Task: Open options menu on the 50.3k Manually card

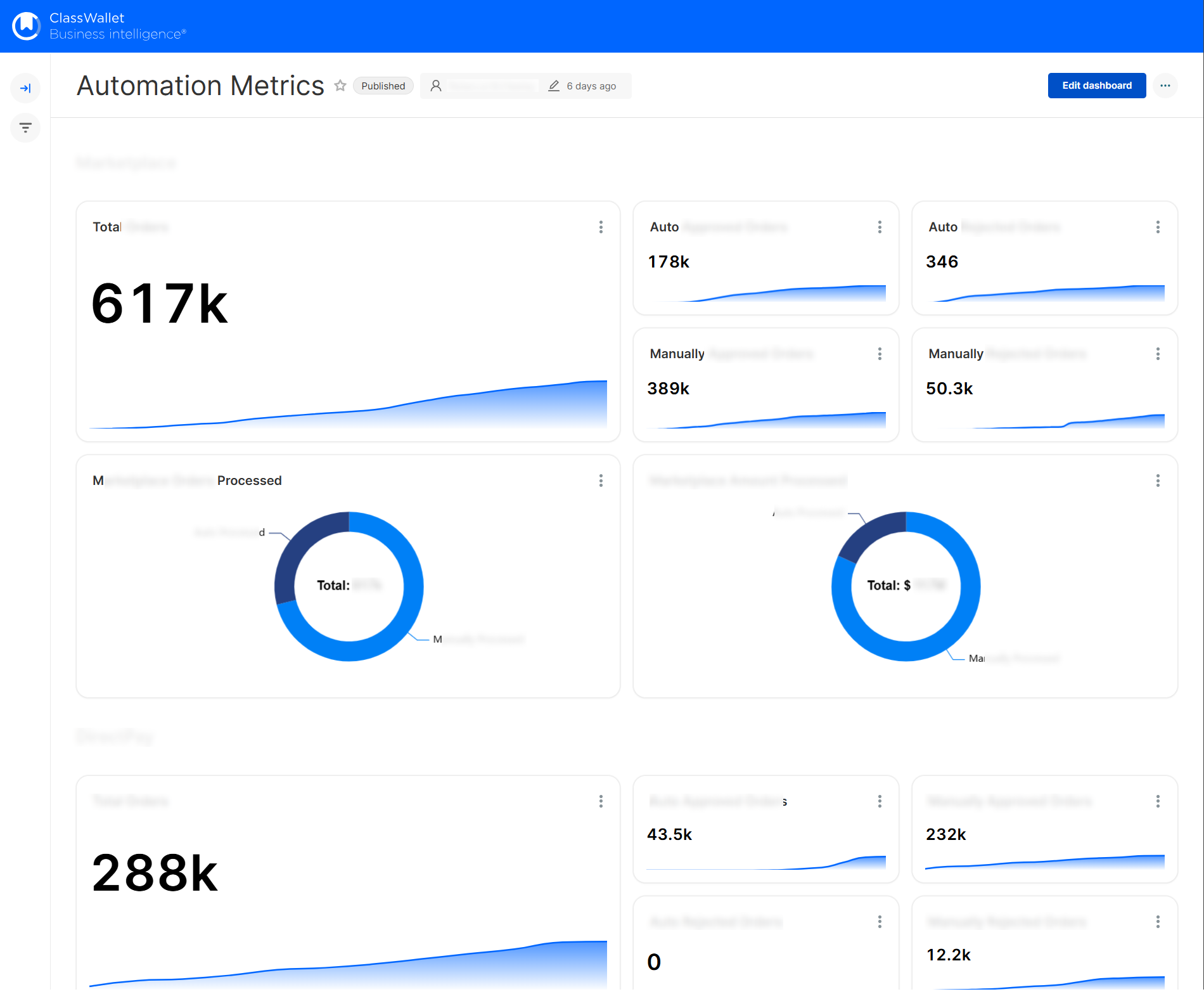Action: click(x=1158, y=354)
